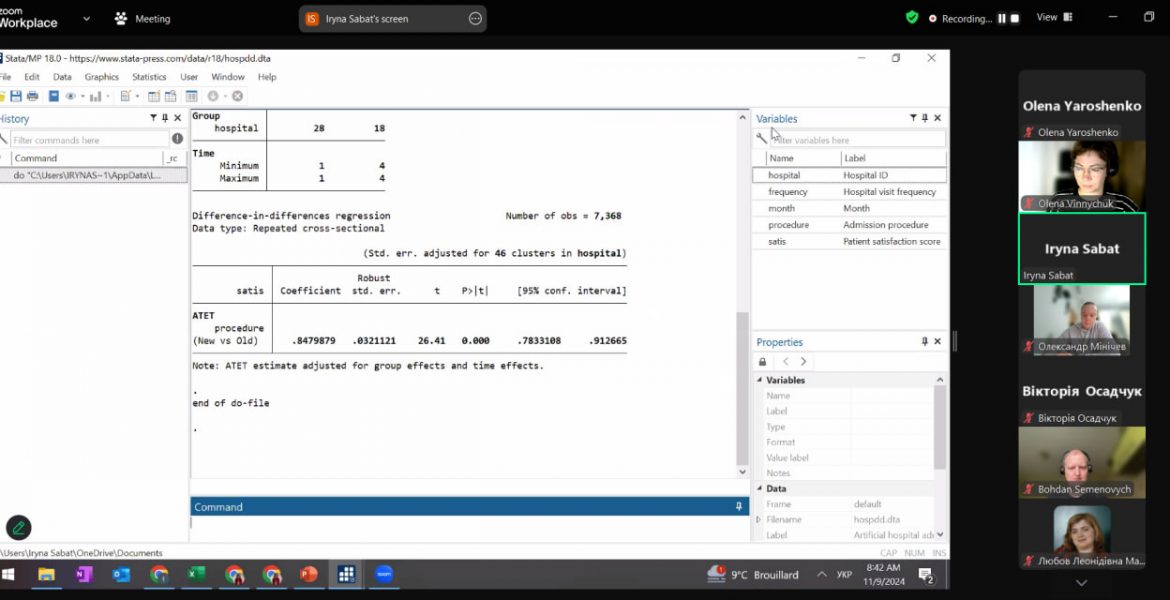Viewport: 1170px width, 600px height.
Task: Click the Filter variables here field
Action: (x=858, y=140)
